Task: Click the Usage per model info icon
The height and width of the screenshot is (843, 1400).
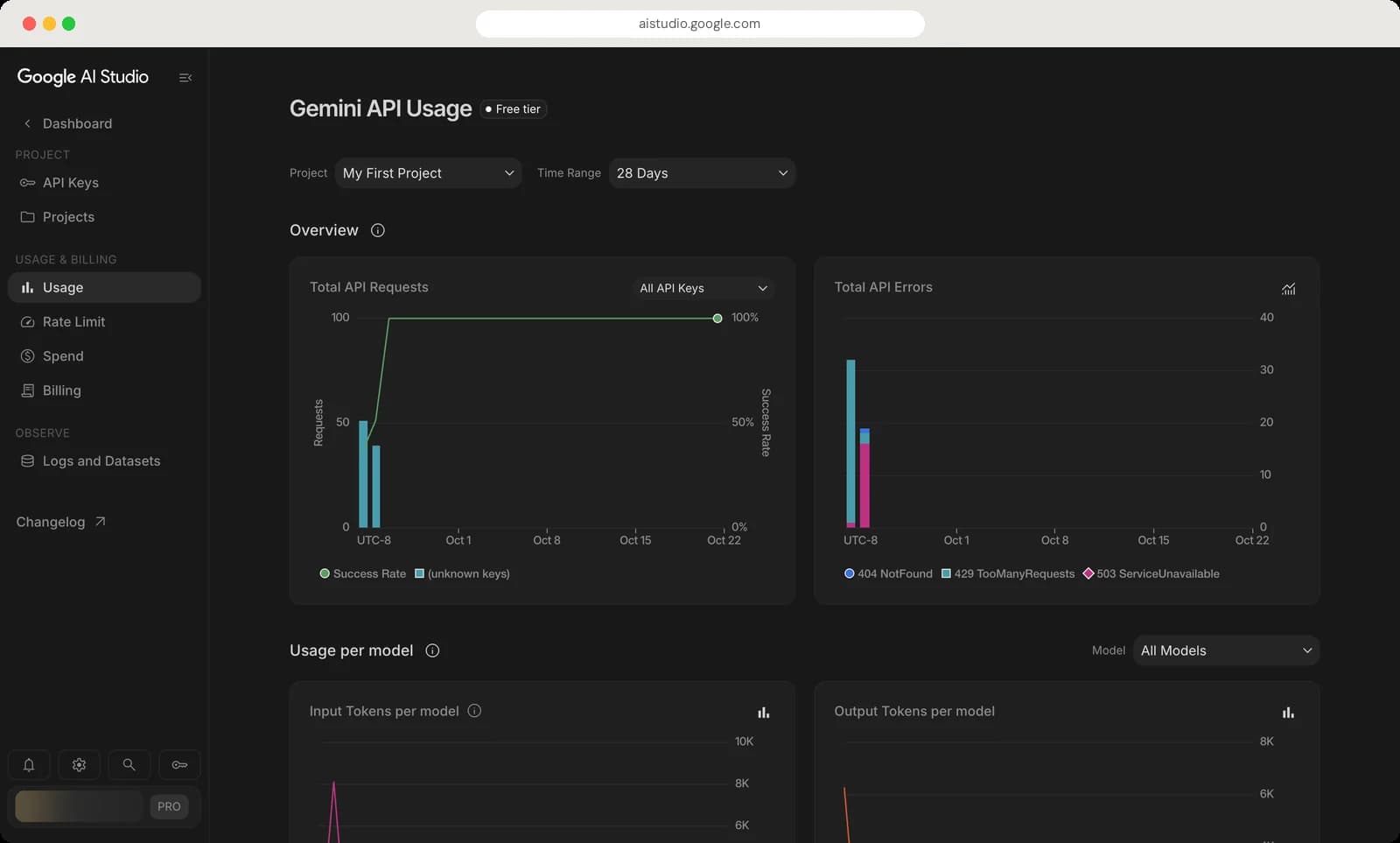Action: pos(432,650)
